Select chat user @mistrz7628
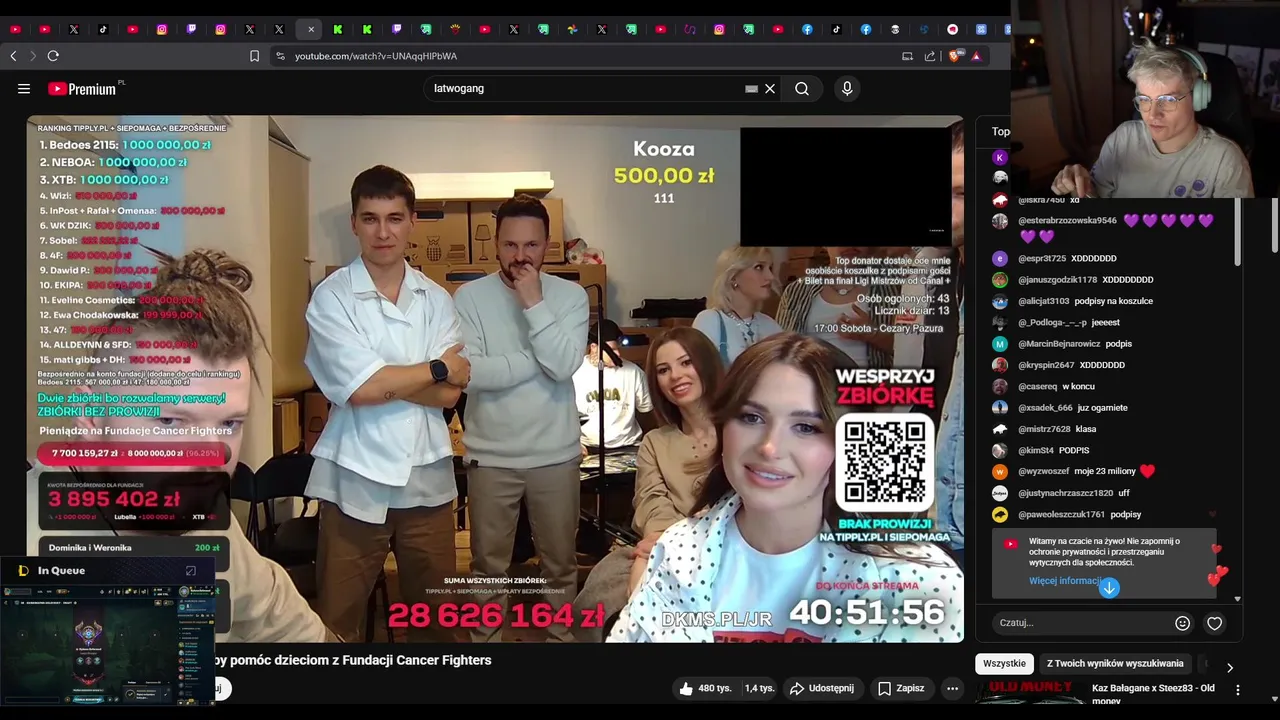Viewport: 1280px width, 720px height. (x=1044, y=429)
